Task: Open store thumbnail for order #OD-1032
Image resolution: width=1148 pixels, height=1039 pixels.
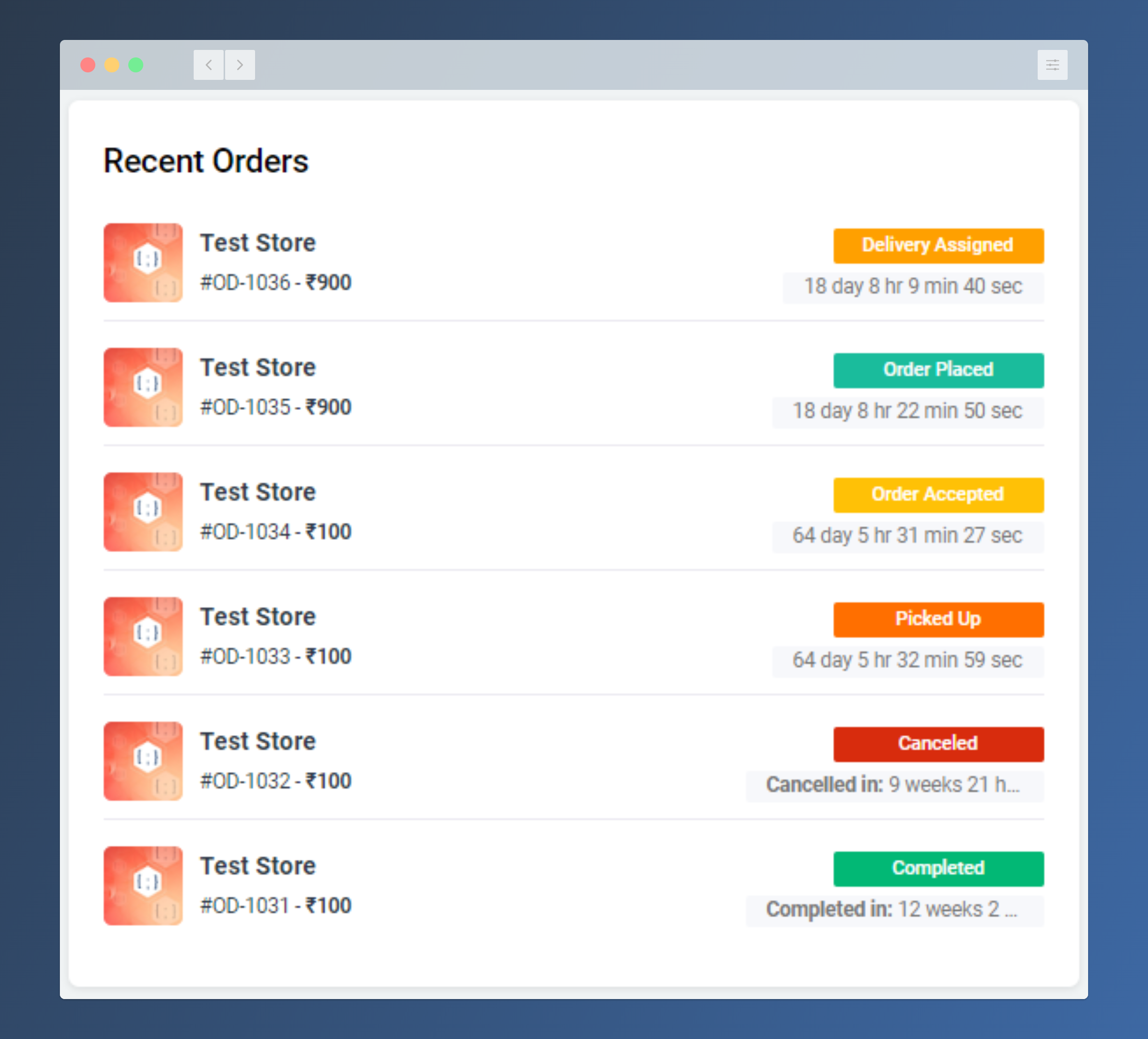Action: point(143,761)
